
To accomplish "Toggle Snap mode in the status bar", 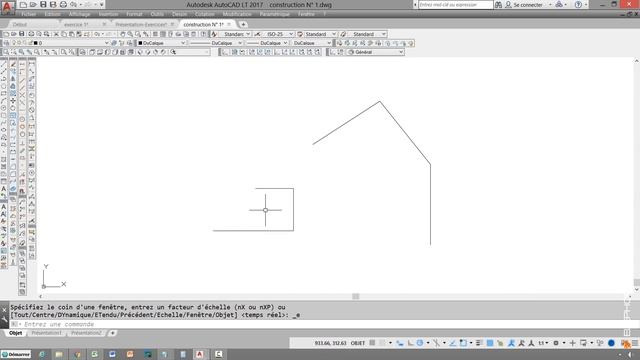I will click(x=382, y=343).
